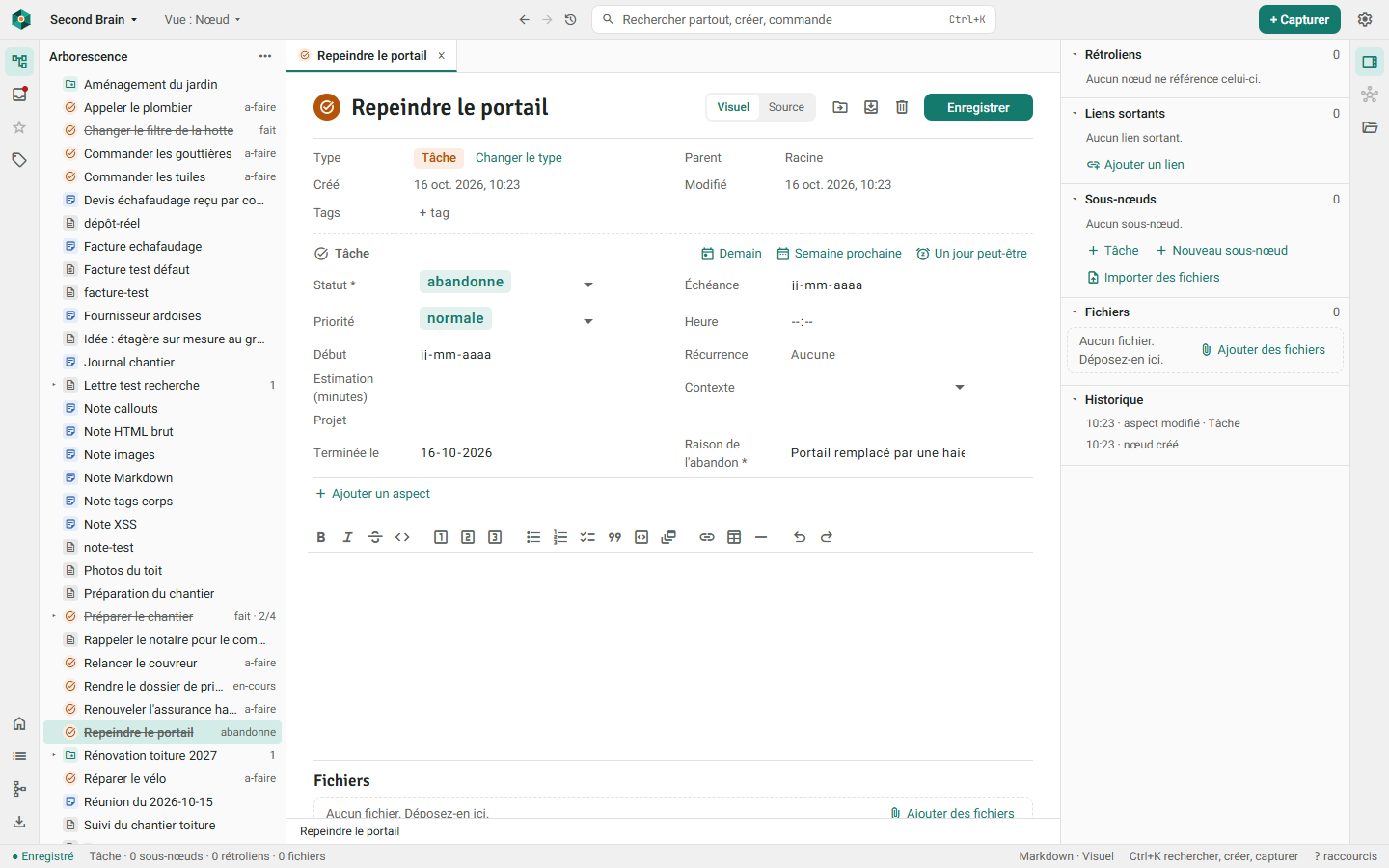Close the Repeindre le portail tab

442,56
